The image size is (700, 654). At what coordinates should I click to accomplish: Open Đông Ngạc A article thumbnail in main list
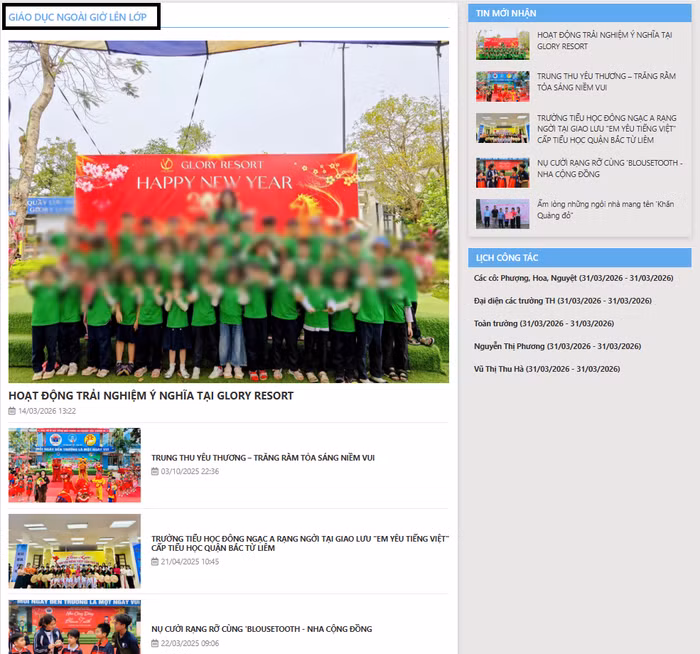click(75, 551)
